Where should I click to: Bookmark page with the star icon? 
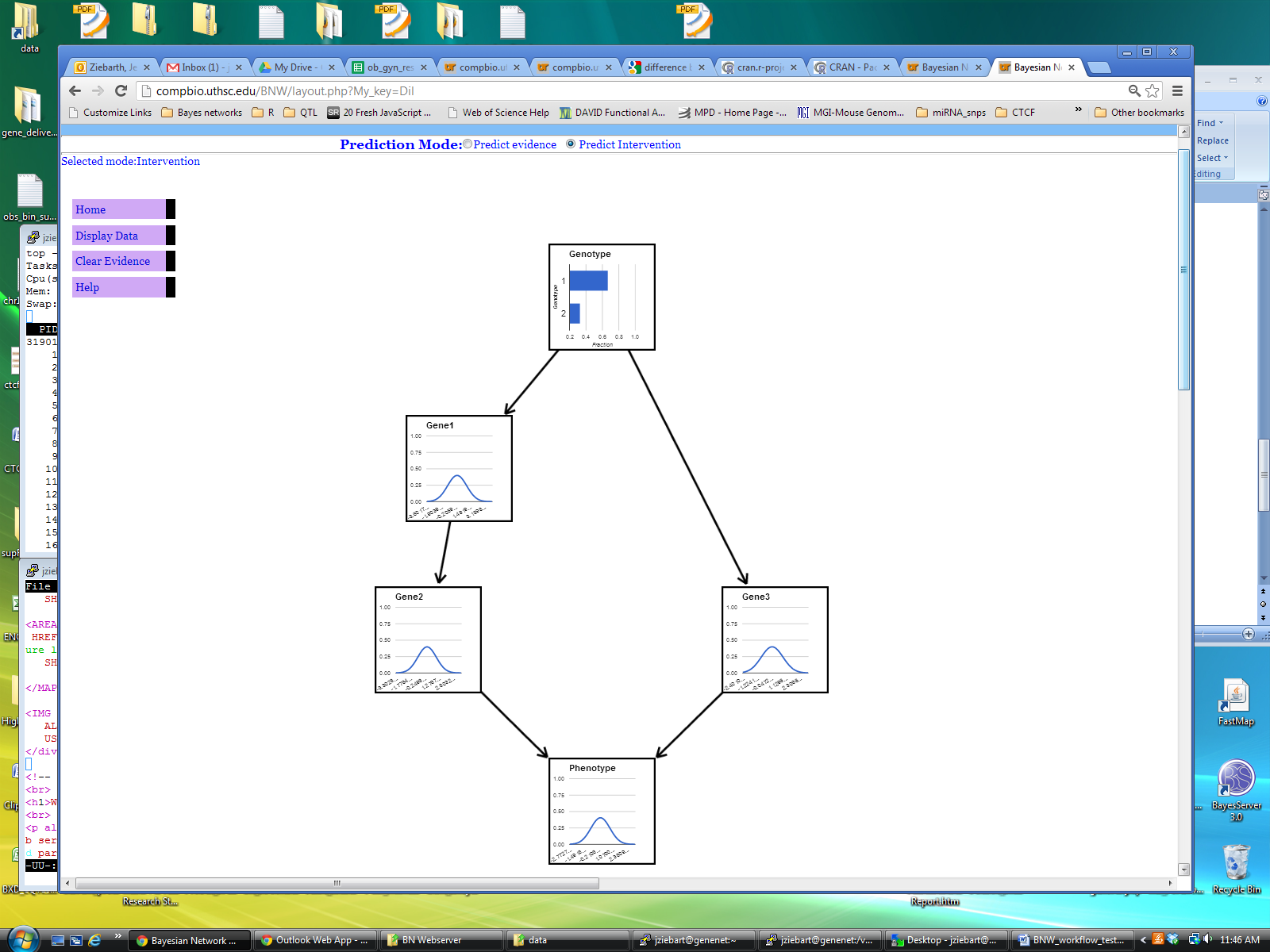1153,90
